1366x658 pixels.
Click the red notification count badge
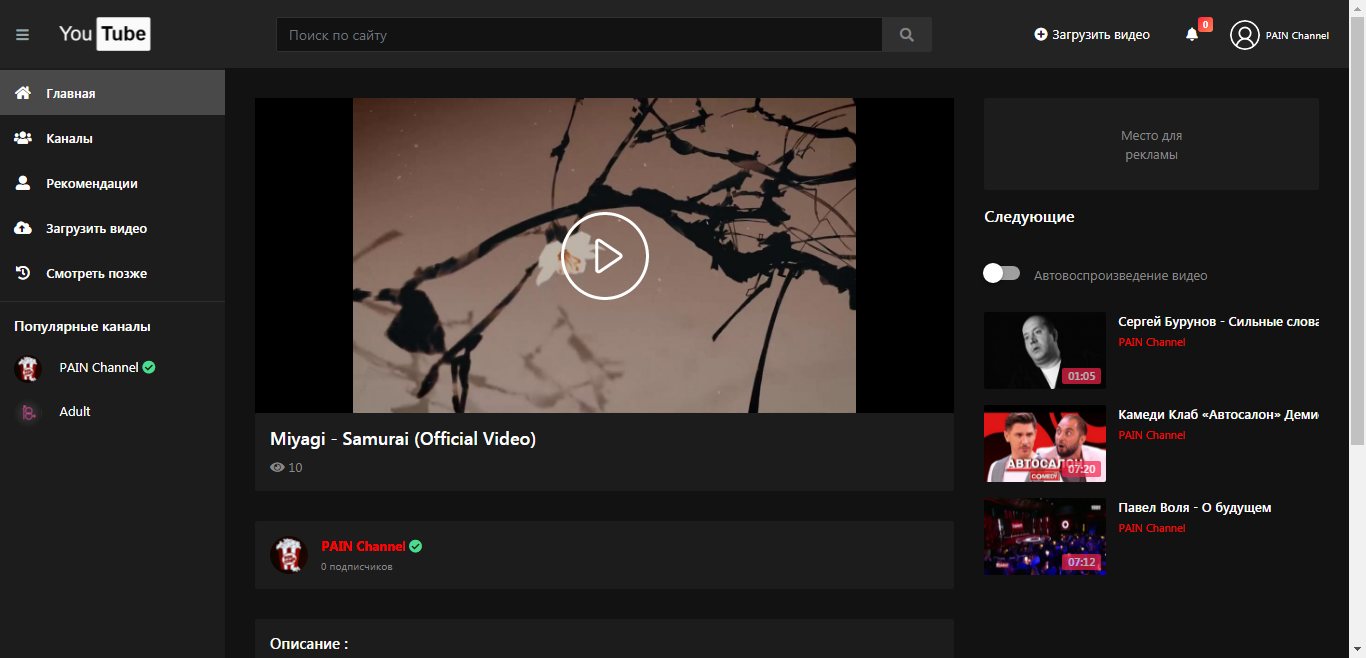coord(1205,24)
